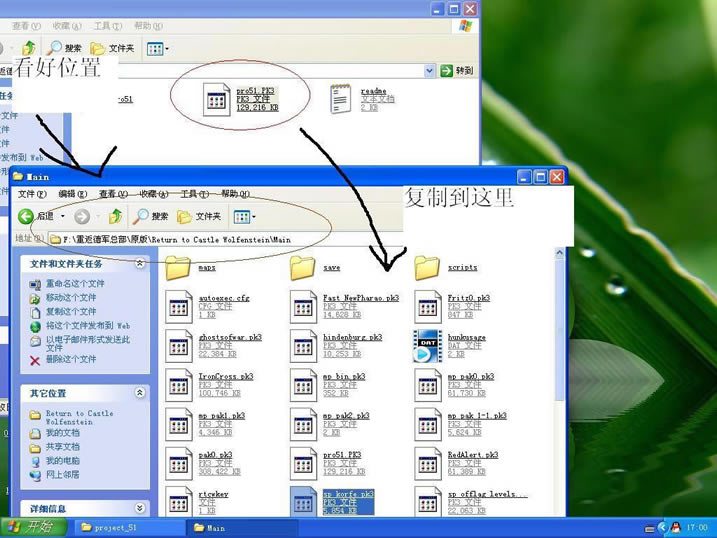Select mp_pak2.pk3 file icon
This screenshot has width=717, height=538.
click(x=303, y=425)
